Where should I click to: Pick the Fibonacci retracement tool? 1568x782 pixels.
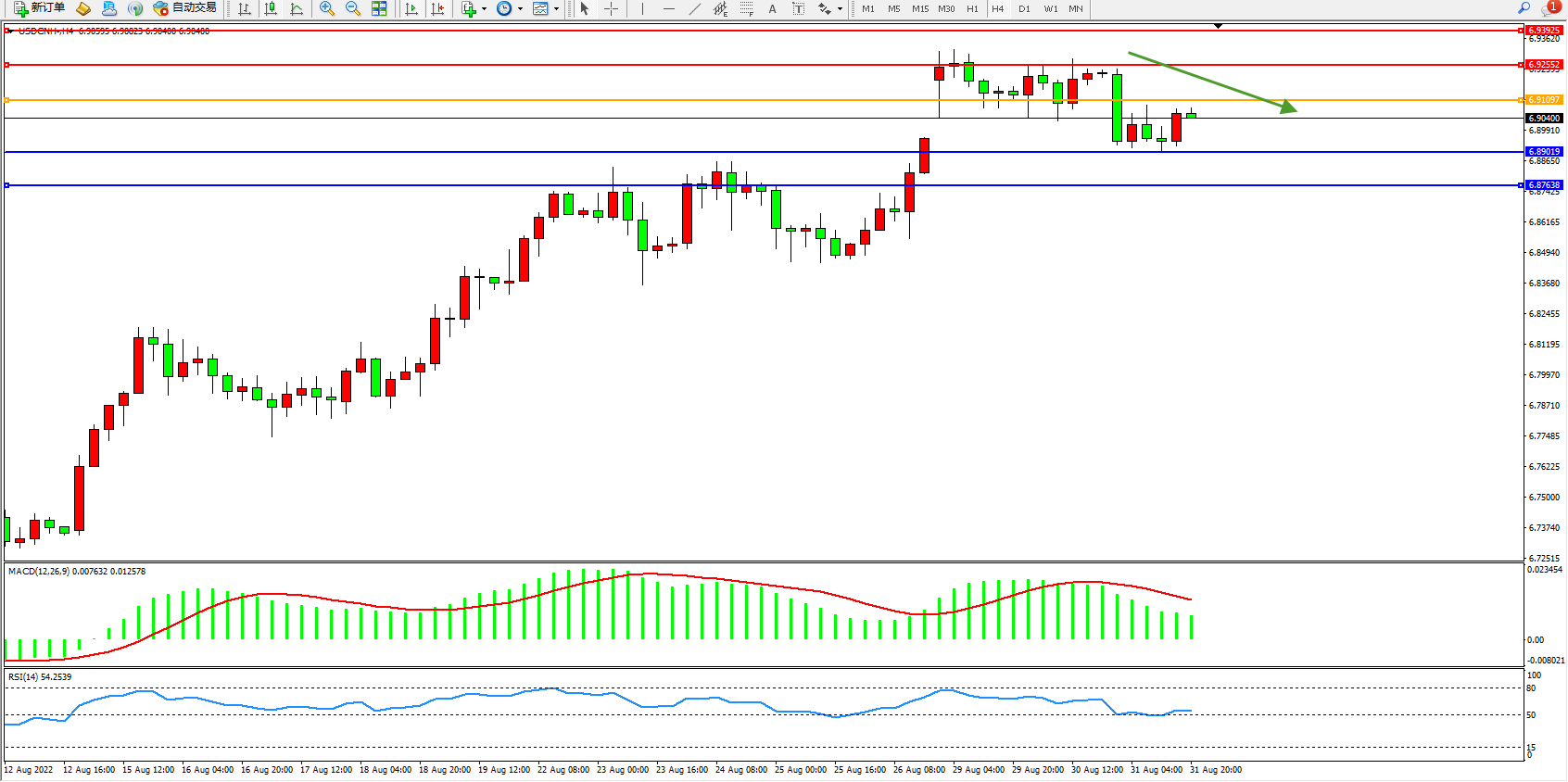pos(746,8)
